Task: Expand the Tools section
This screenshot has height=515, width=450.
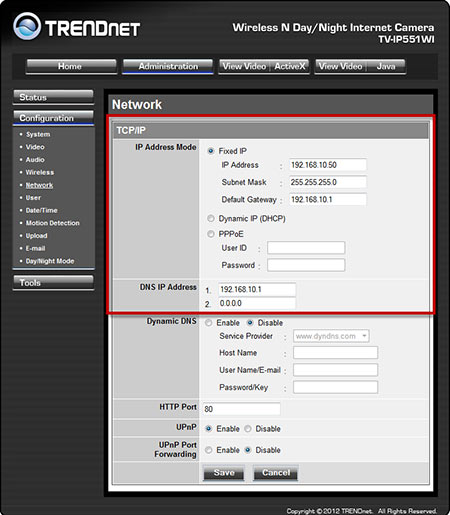Action: coord(53,282)
